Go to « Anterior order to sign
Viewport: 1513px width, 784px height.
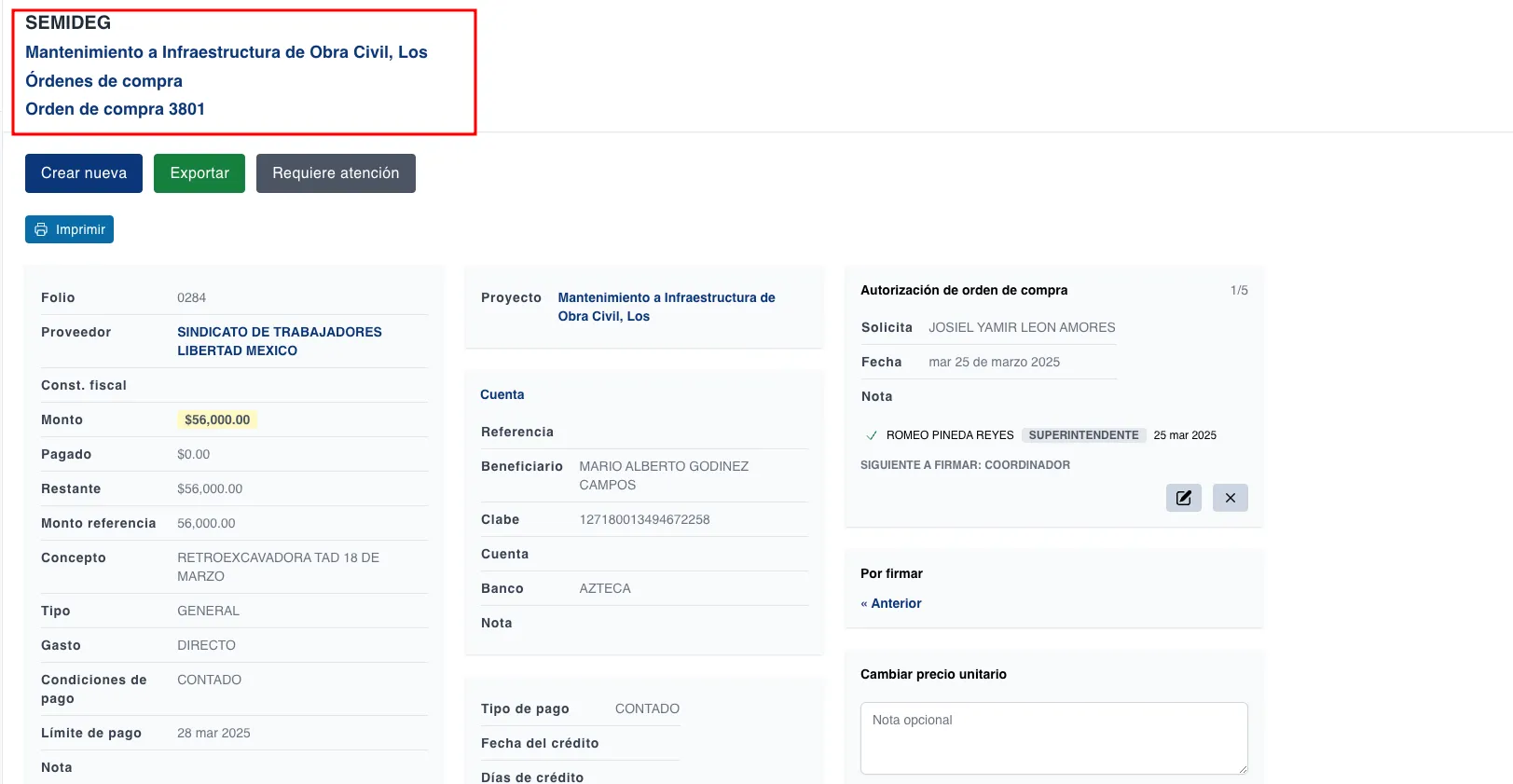point(891,603)
